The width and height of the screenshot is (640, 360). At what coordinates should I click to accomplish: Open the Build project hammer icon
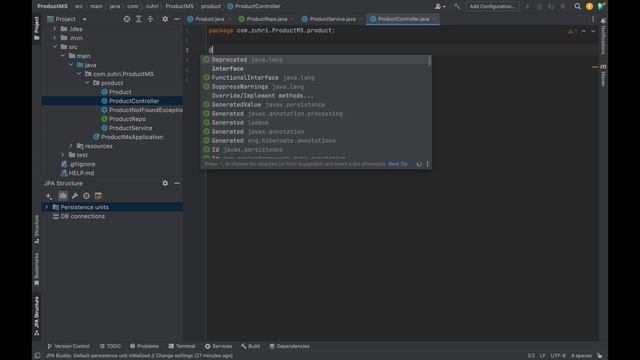coord(457,6)
